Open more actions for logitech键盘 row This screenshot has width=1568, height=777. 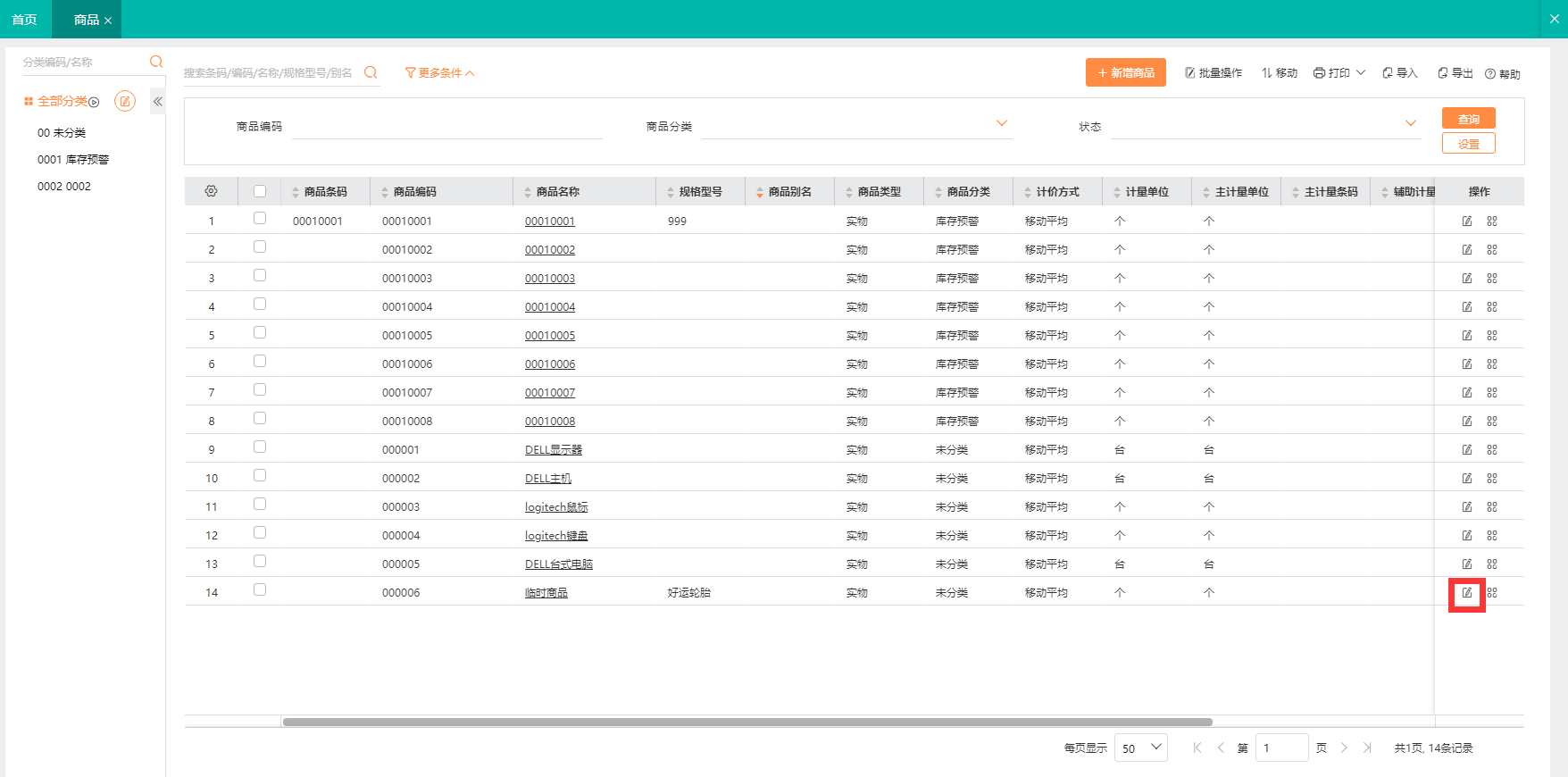[x=1492, y=535]
